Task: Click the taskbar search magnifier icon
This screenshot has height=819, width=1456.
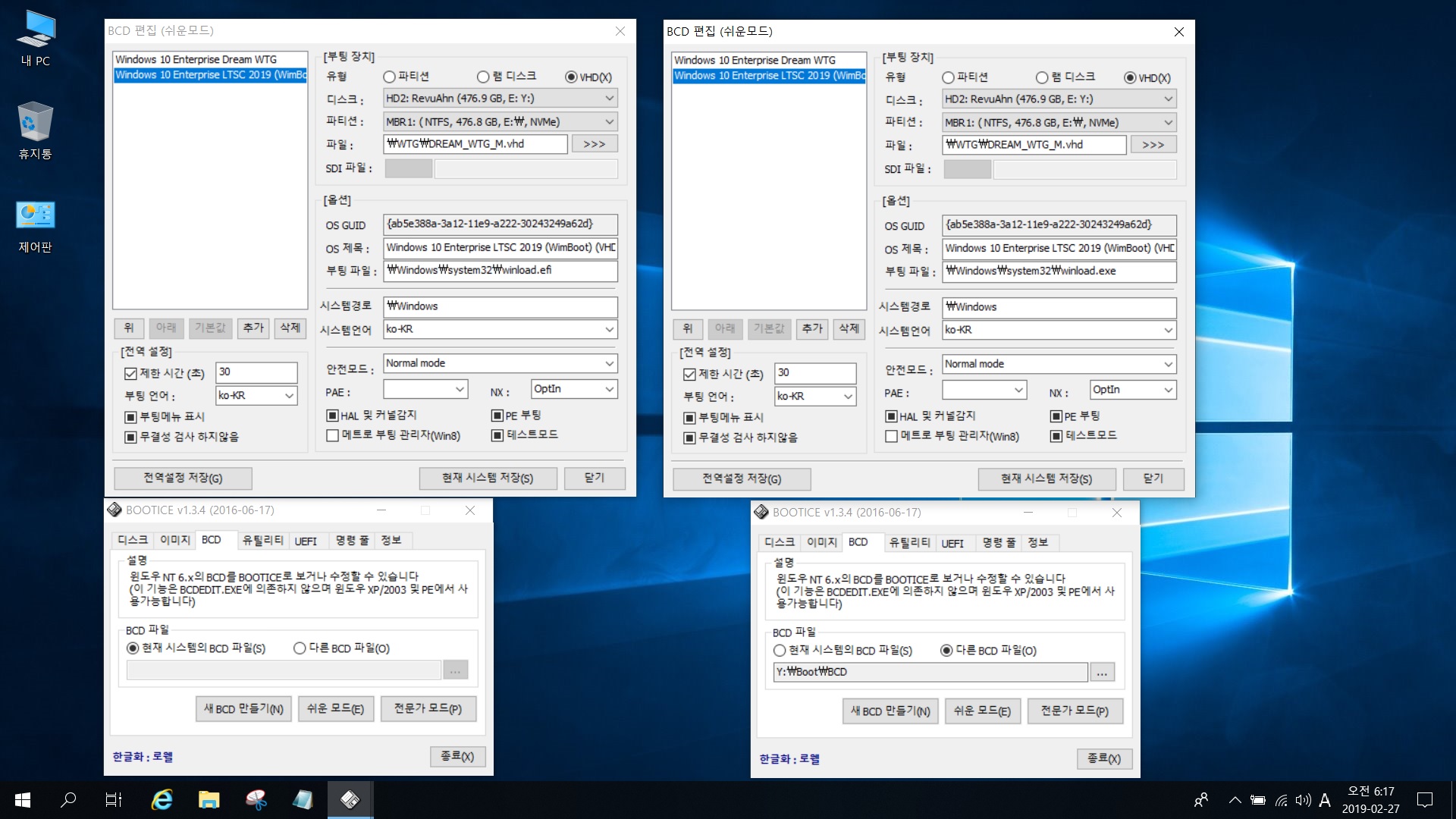Action: tap(68, 800)
